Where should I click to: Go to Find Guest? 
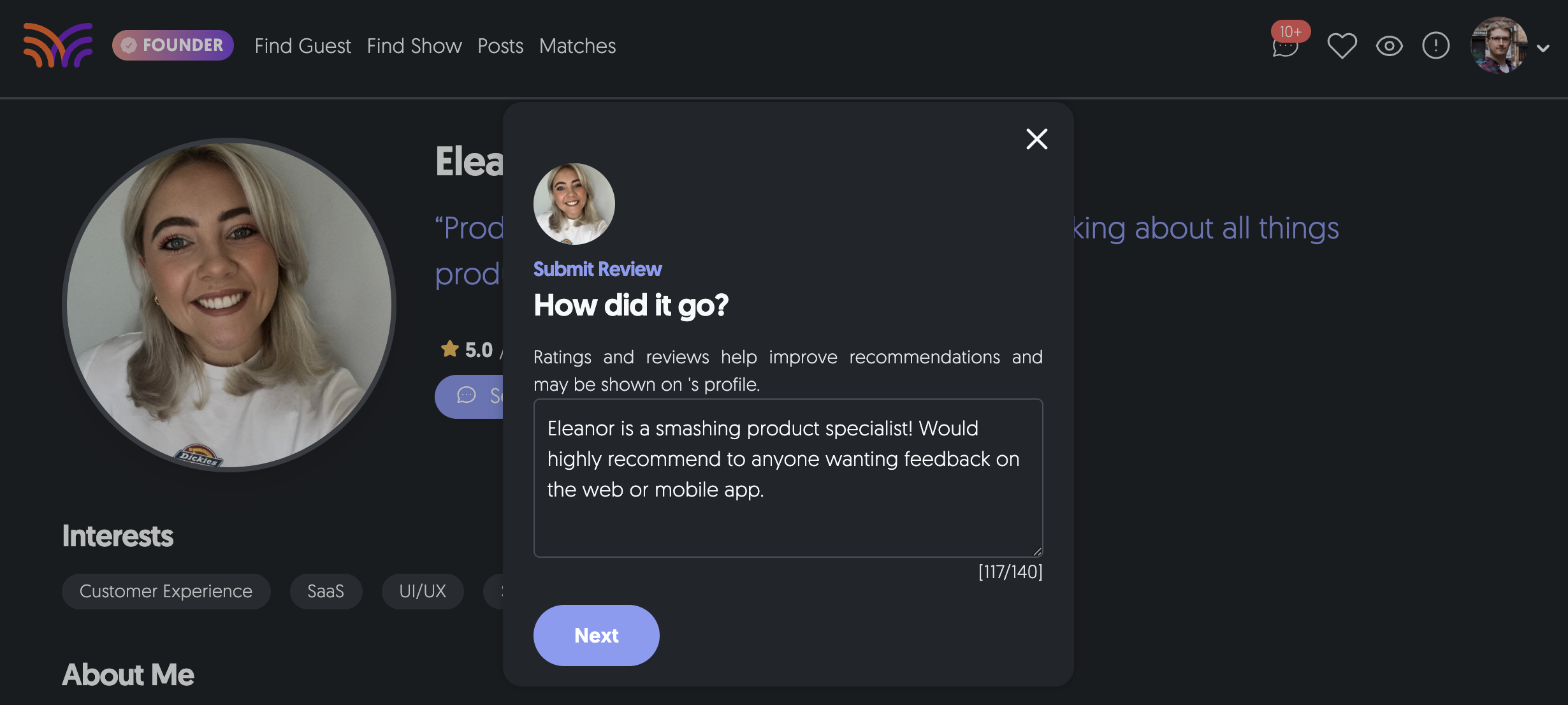pos(303,46)
